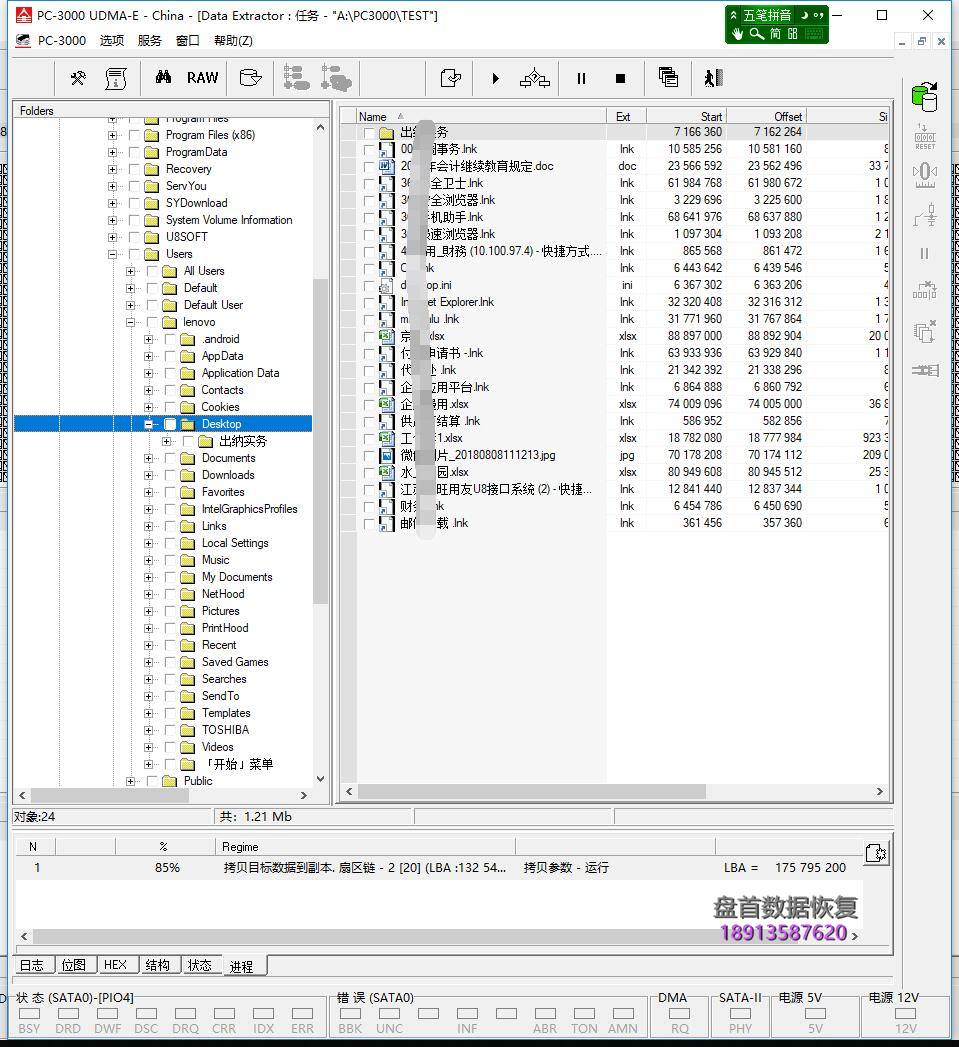Open the script log toolbar icon
Viewport: 959px width, 1047px height.
[x=117, y=77]
